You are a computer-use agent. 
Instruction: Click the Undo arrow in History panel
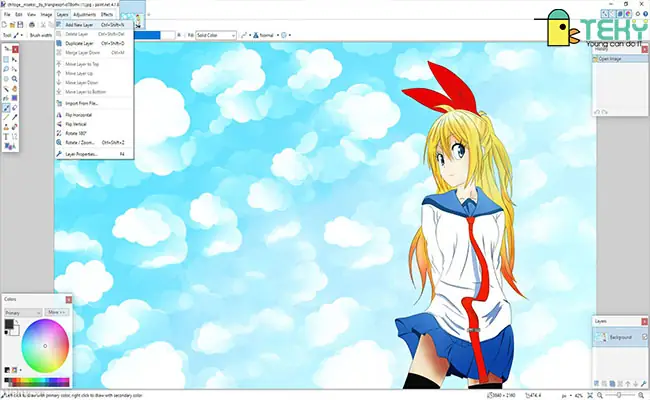597,112
